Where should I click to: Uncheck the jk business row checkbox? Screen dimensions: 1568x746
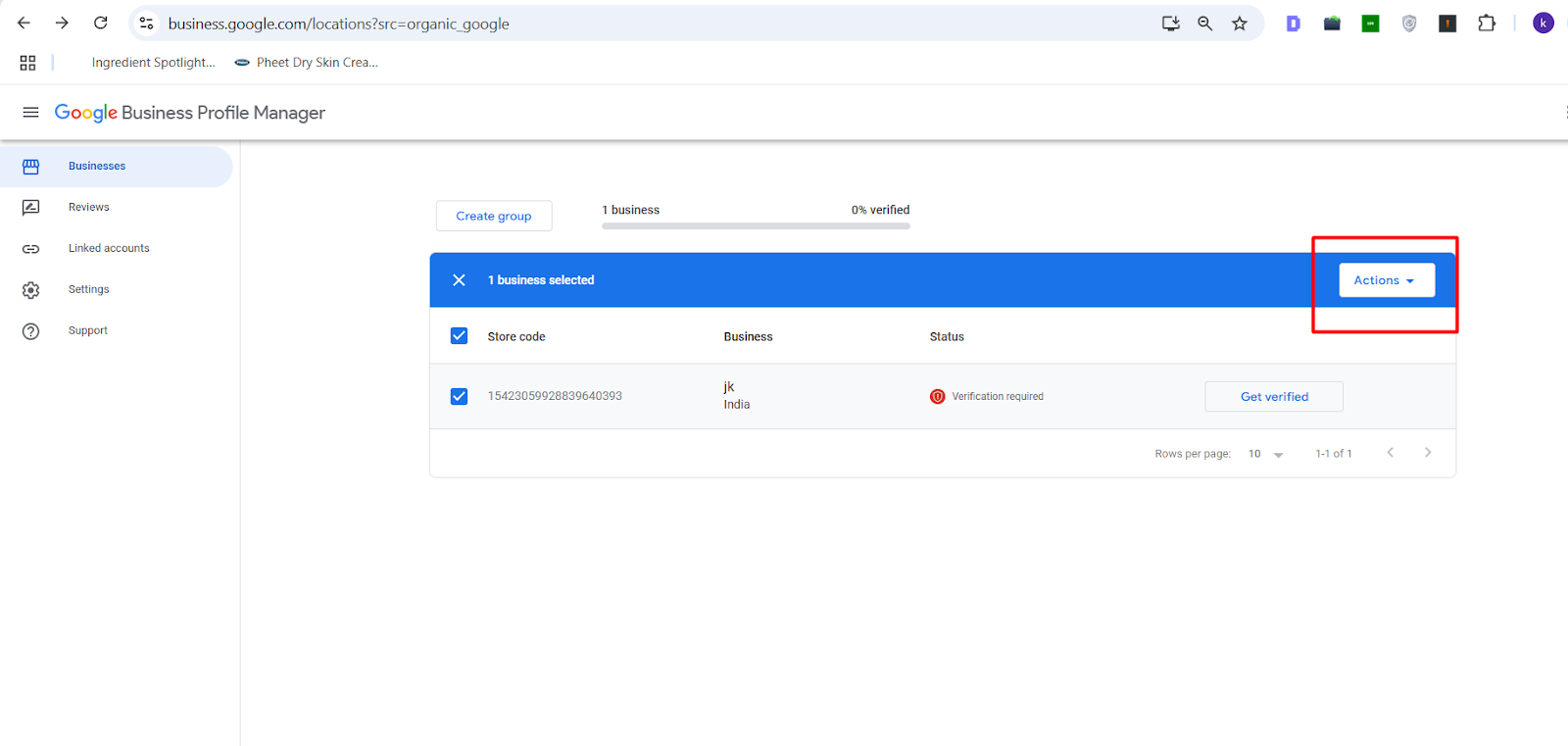pos(459,397)
